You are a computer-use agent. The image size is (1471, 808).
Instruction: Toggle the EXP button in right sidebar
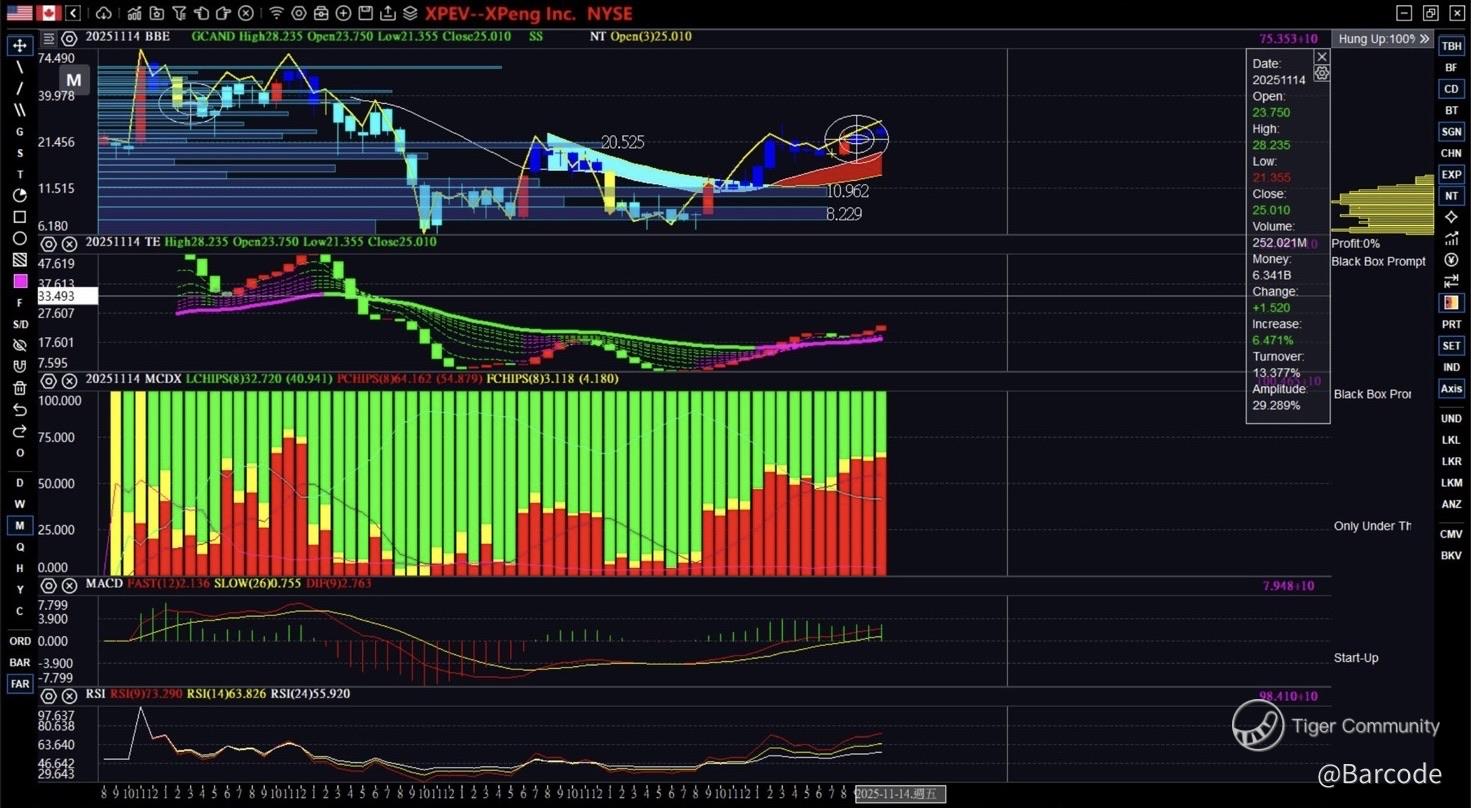pyautogui.click(x=1451, y=174)
